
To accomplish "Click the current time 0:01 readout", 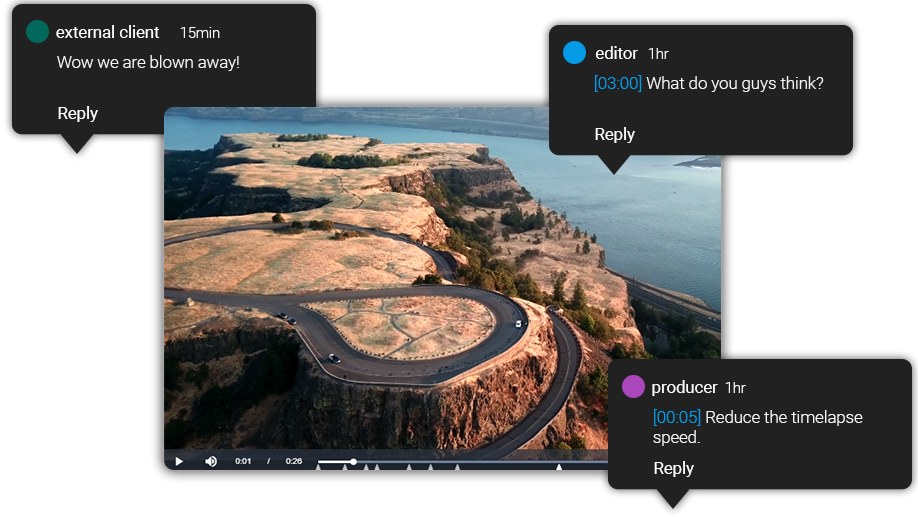I will point(243,461).
